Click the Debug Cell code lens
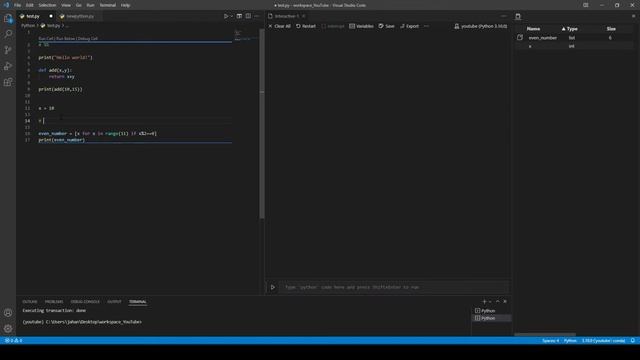The width and height of the screenshot is (640, 360). [88, 38]
